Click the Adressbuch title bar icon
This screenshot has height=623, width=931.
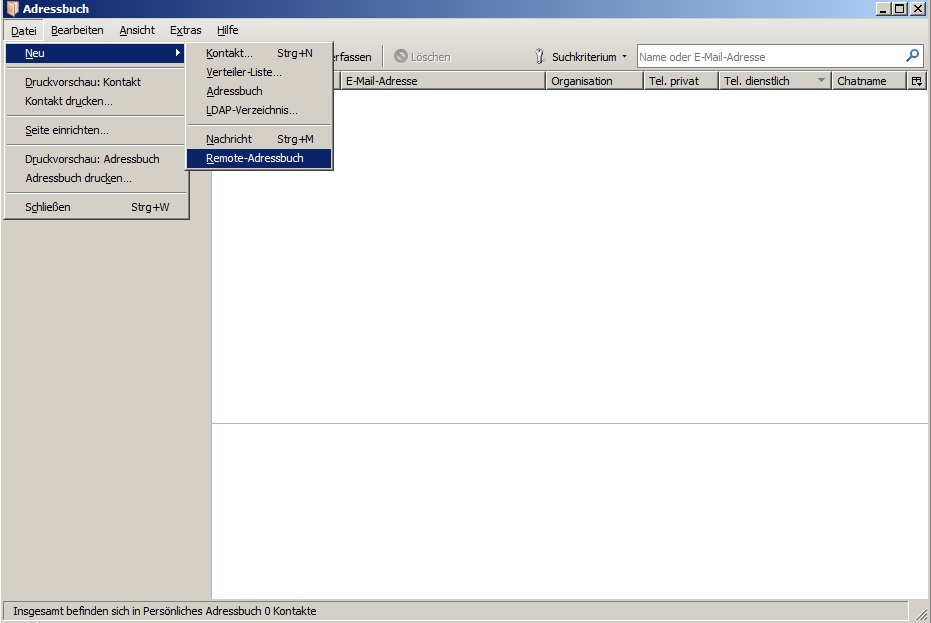pos(12,9)
